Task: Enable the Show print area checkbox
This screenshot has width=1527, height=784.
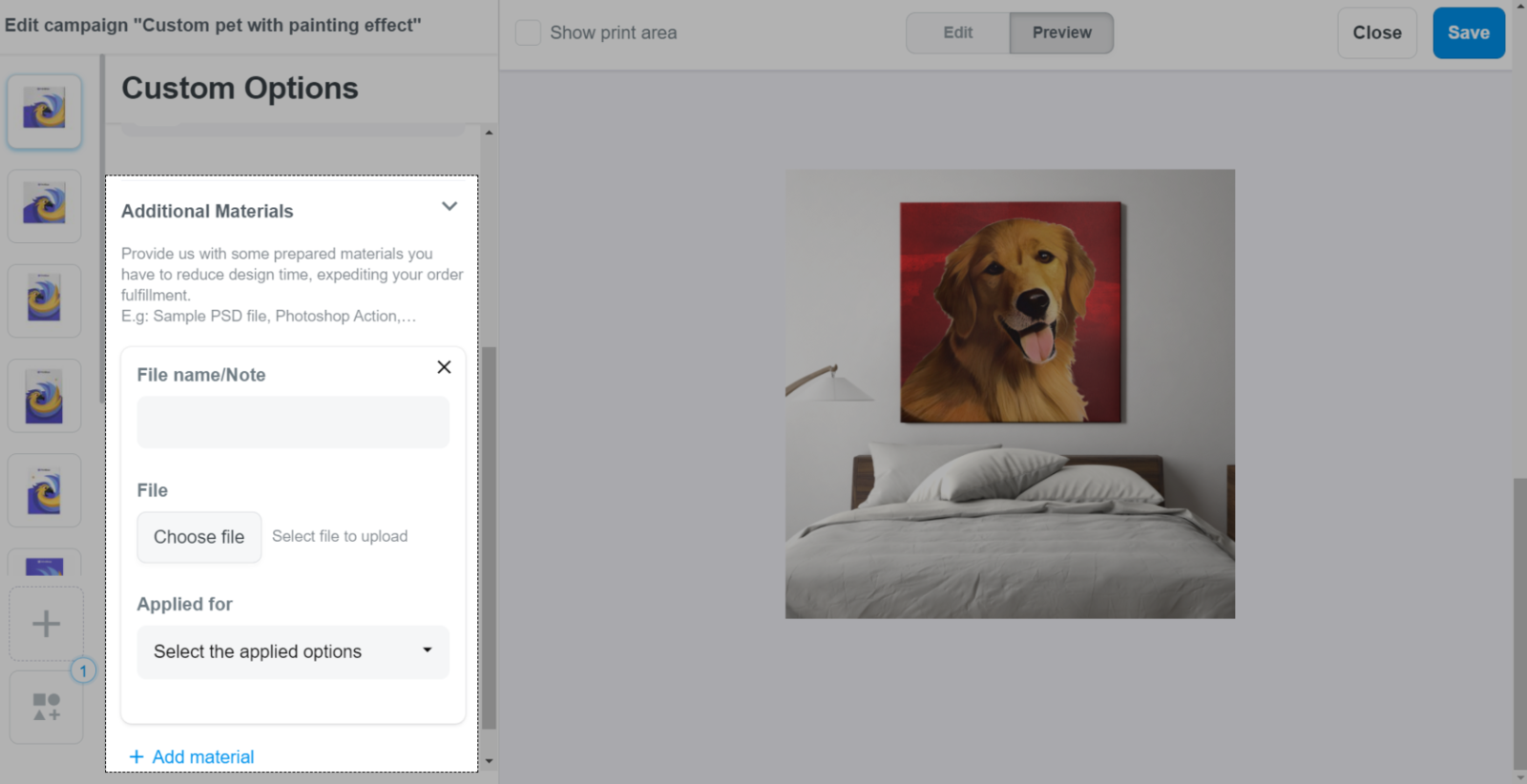Action: 528,32
